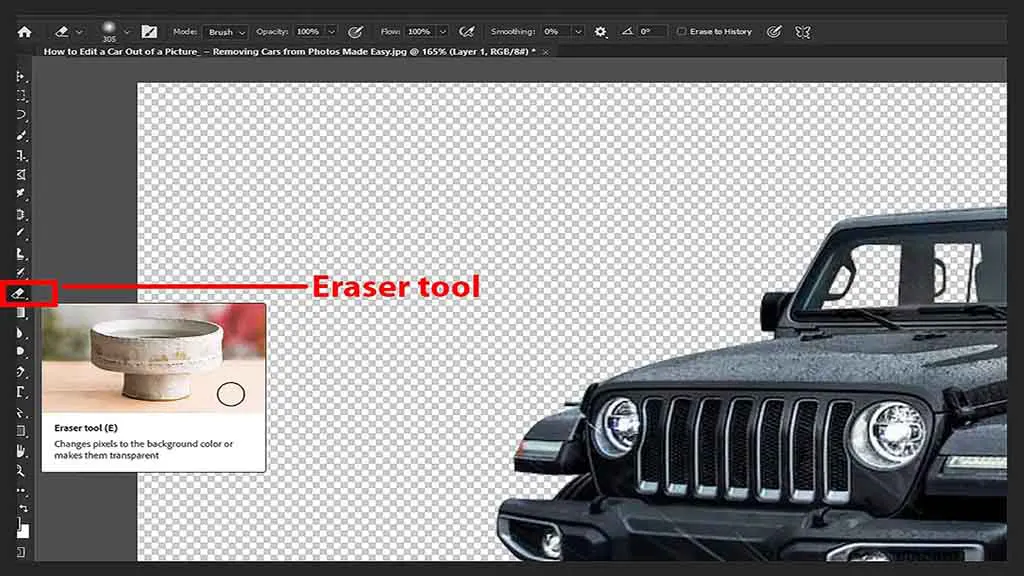Select the Lasso tool
Viewport: 1024px width, 576px height.
21,116
